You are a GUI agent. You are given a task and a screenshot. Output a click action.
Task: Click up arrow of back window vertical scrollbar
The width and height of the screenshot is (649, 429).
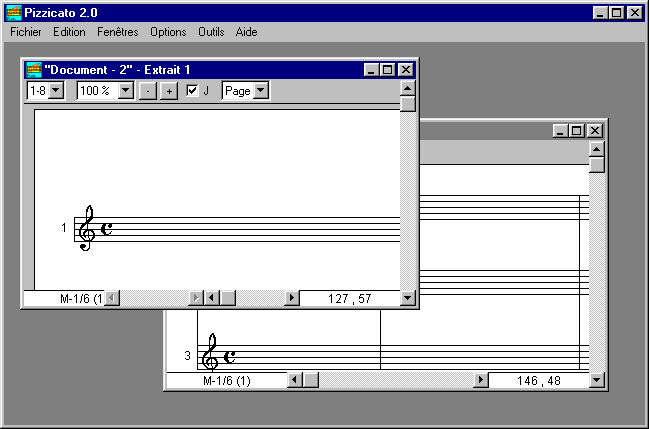click(x=596, y=149)
